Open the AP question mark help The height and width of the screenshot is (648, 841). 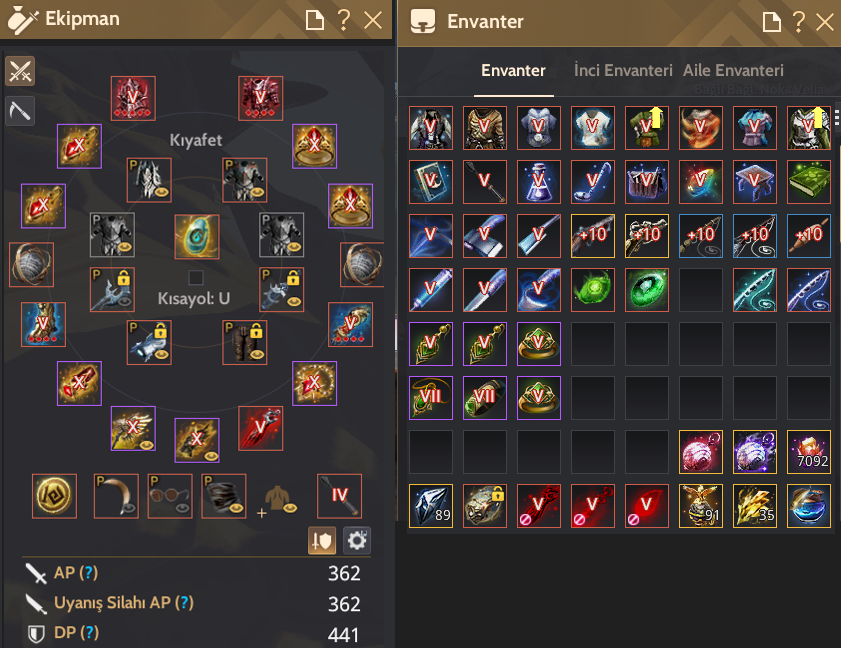click(x=88, y=573)
